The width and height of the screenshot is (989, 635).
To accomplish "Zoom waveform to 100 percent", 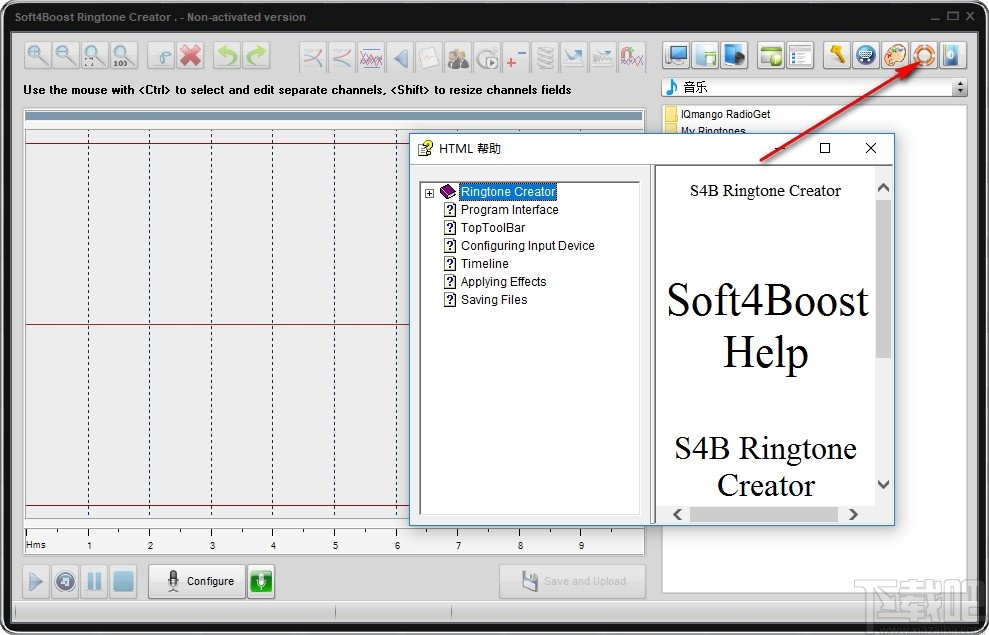I will [x=123, y=55].
